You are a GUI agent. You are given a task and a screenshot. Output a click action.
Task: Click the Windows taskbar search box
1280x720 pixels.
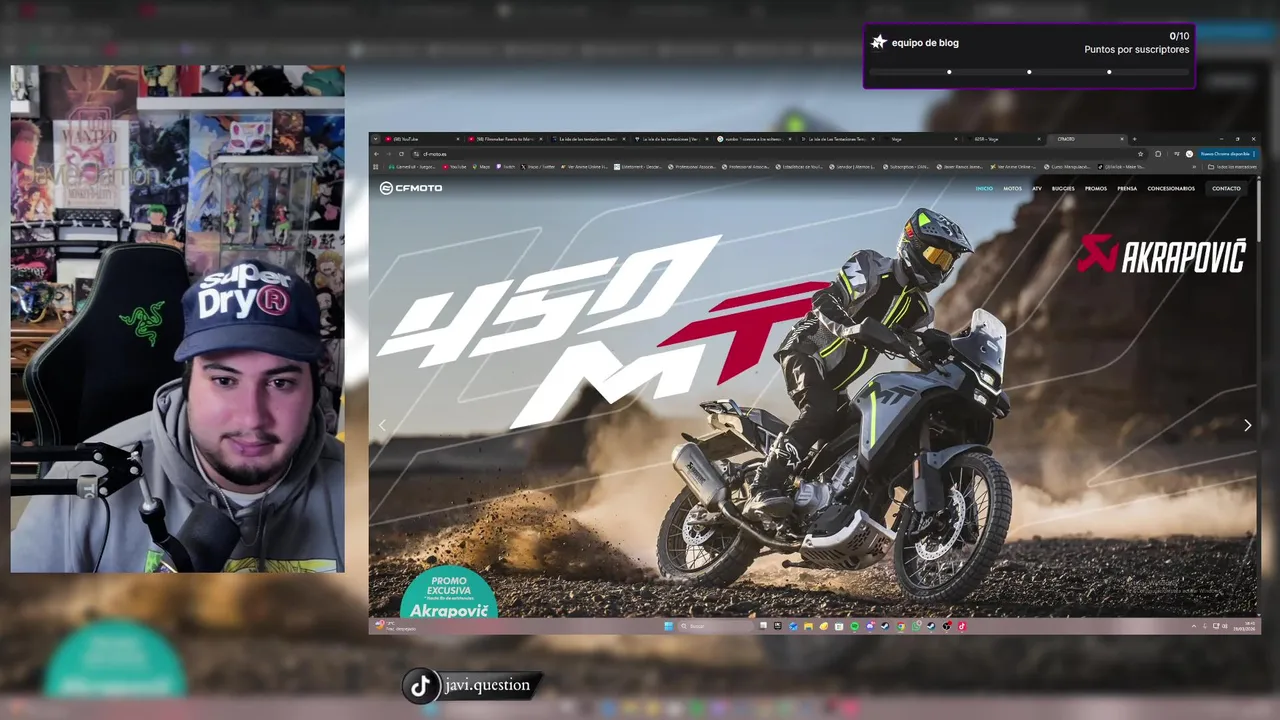pyautogui.click(x=716, y=626)
